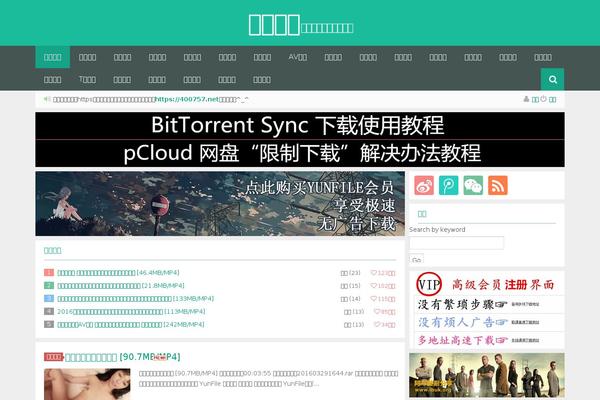Open the ranked post labeled [46.4MB/MP4]
This screenshot has width=600, height=400.
118,273
